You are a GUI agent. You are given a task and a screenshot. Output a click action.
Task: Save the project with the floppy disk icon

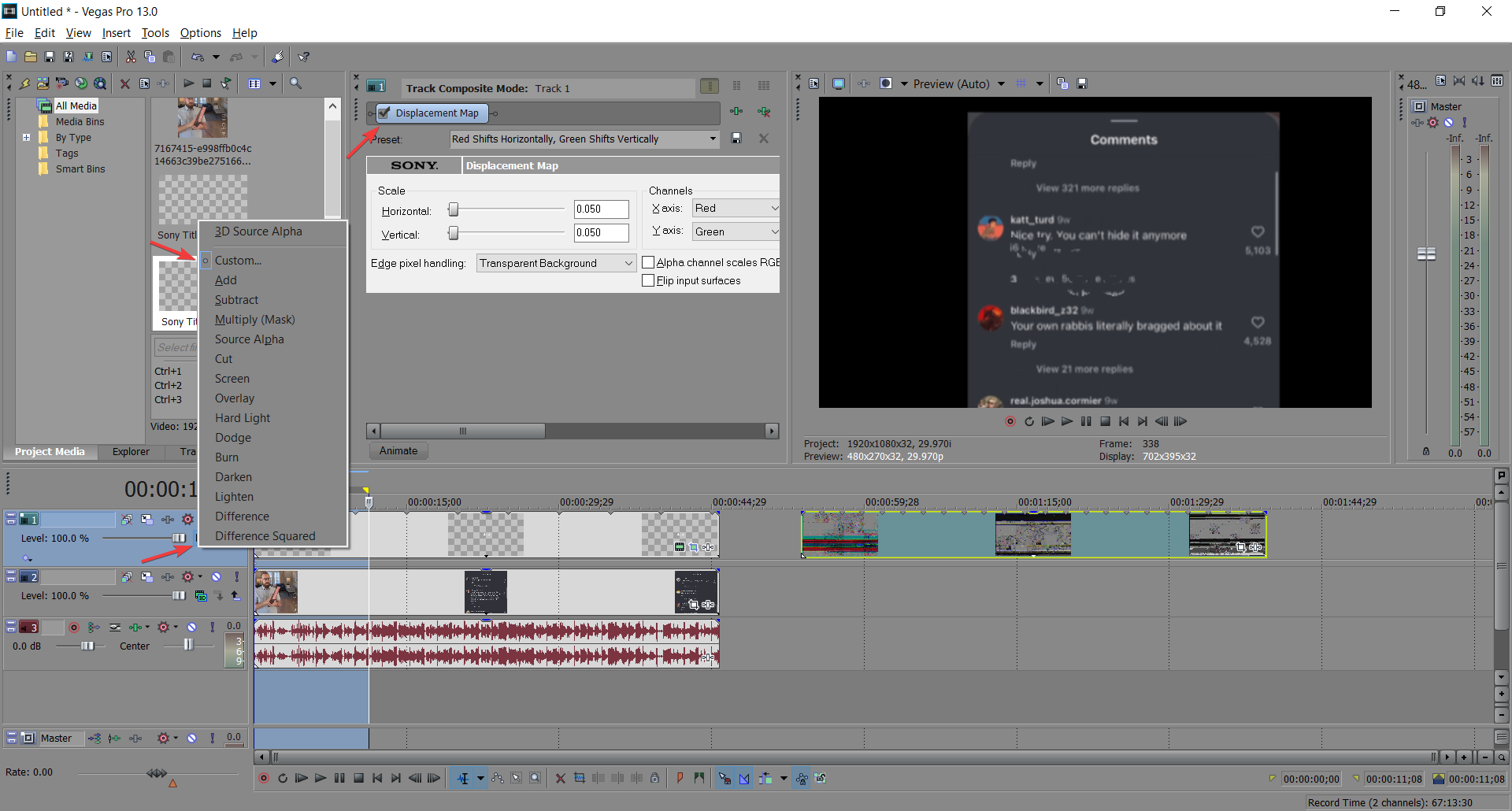50,57
